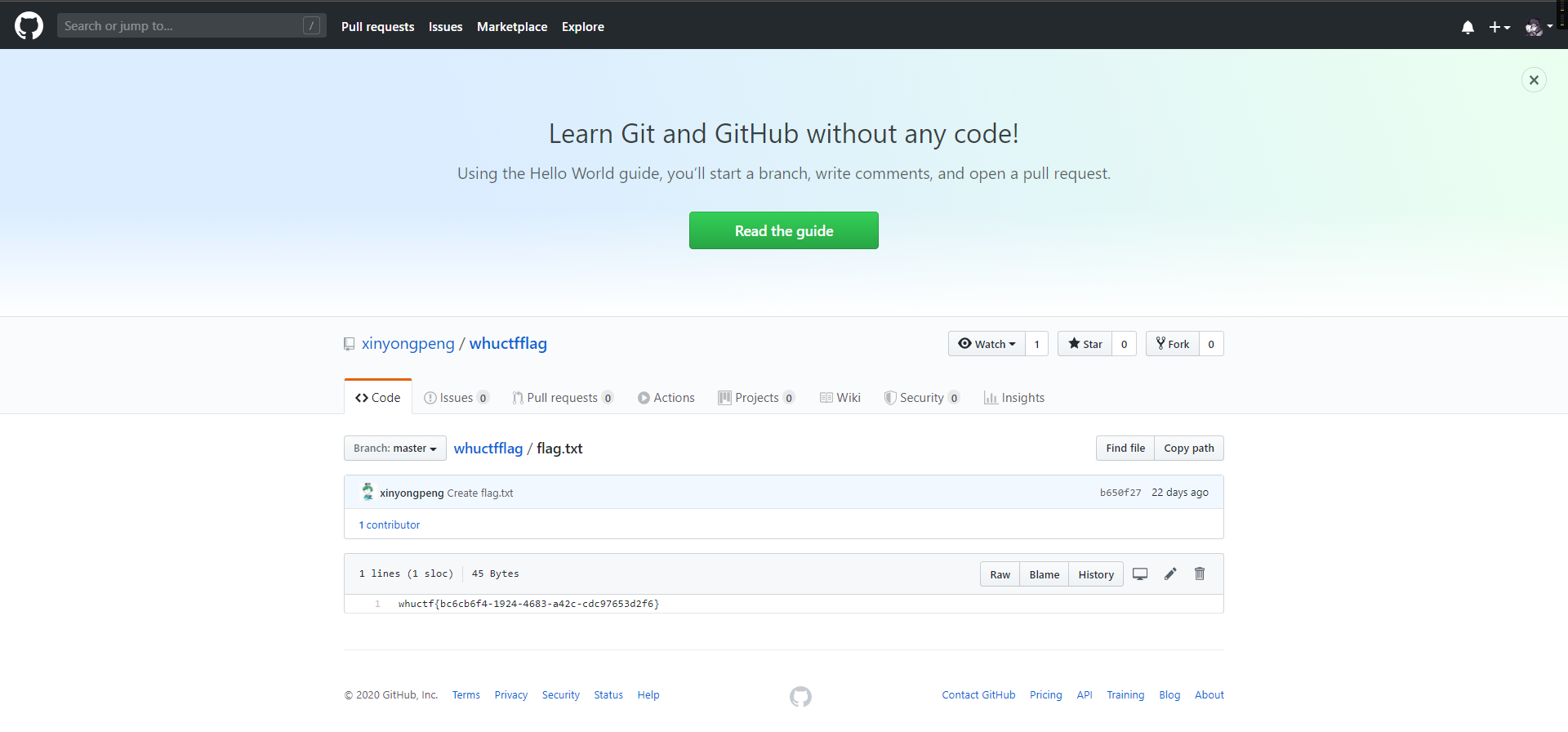Open the Blog footer link
The image size is (1568, 732).
[x=1169, y=695]
